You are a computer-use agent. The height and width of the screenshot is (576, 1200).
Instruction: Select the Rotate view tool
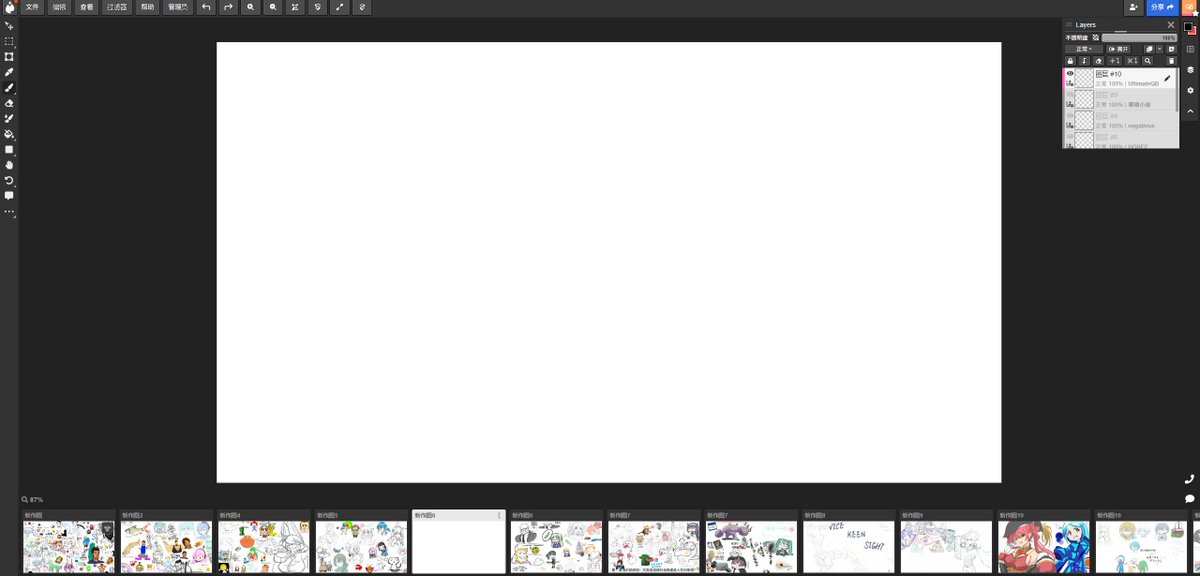[9, 180]
